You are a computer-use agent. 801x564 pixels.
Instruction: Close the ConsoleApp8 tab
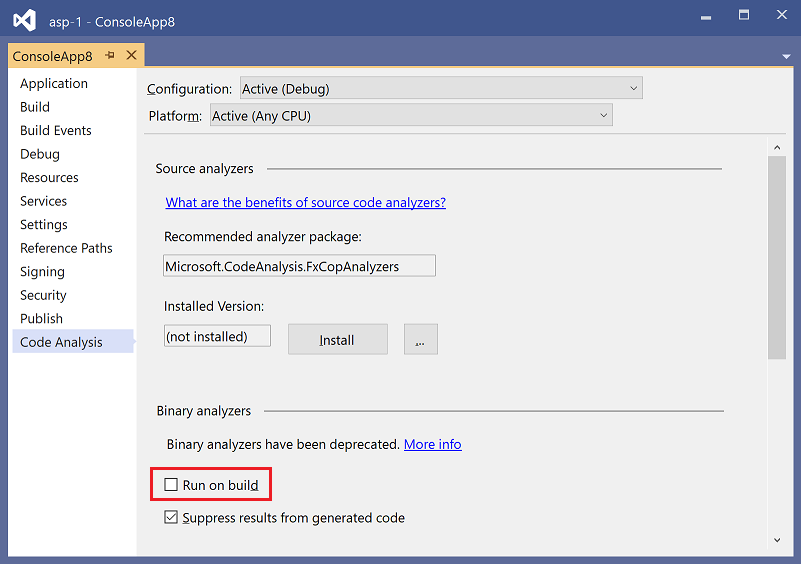pyautogui.click(x=131, y=56)
